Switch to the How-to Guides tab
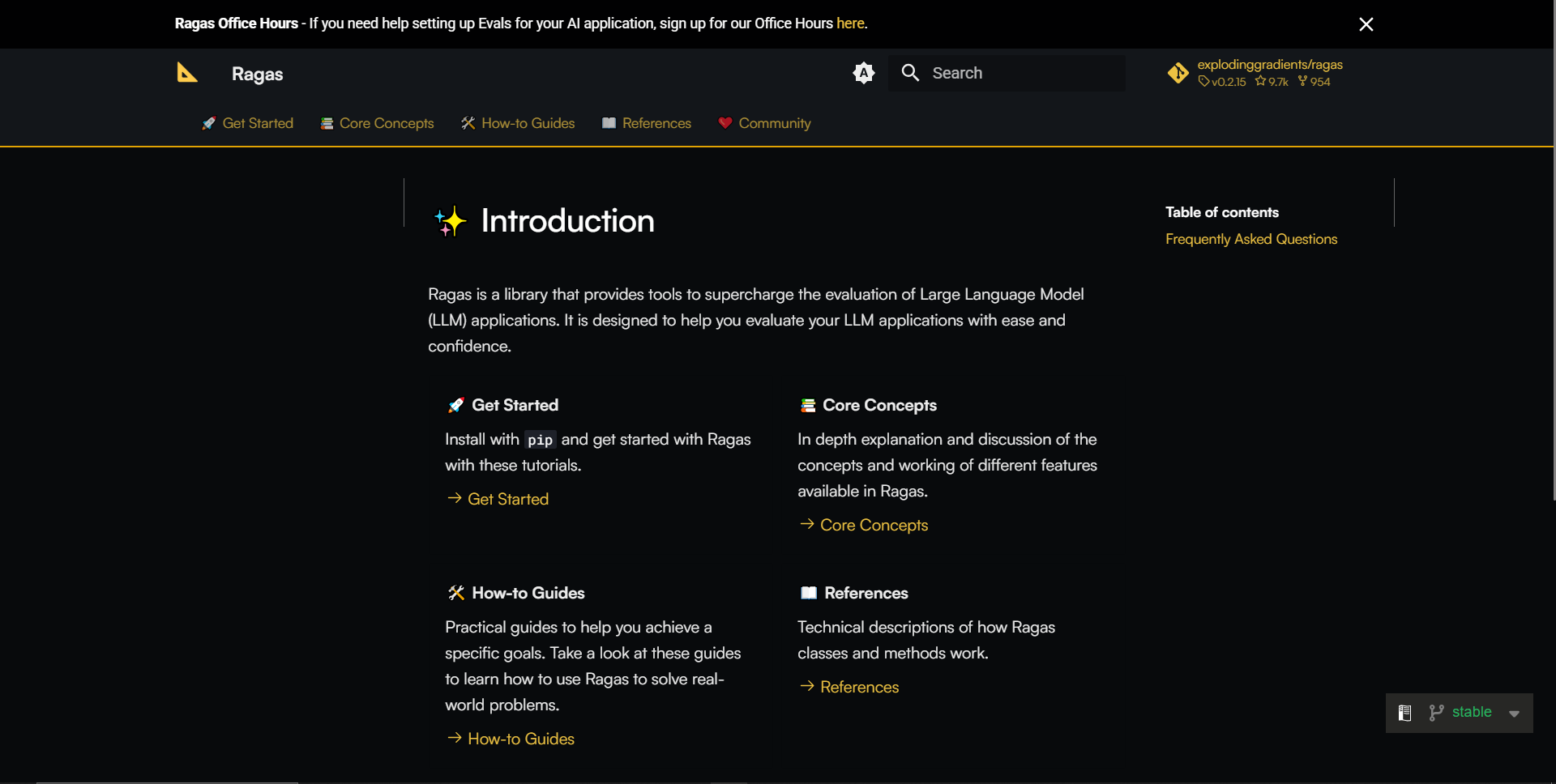The height and width of the screenshot is (784, 1556). tap(518, 123)
